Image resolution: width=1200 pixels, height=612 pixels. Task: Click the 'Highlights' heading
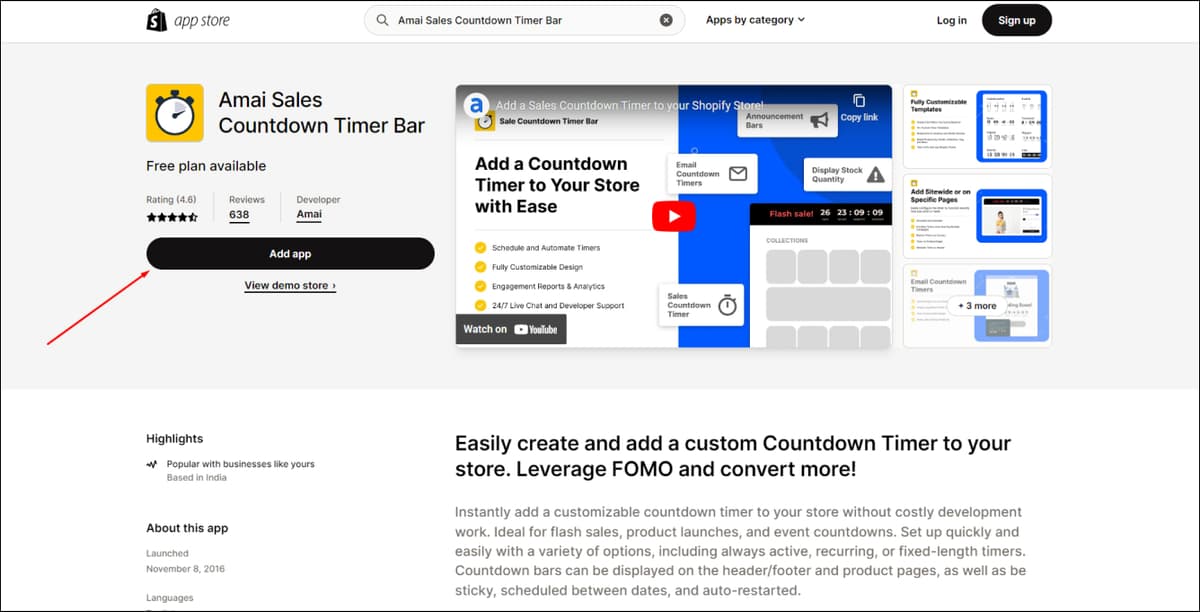coord(175,439)
